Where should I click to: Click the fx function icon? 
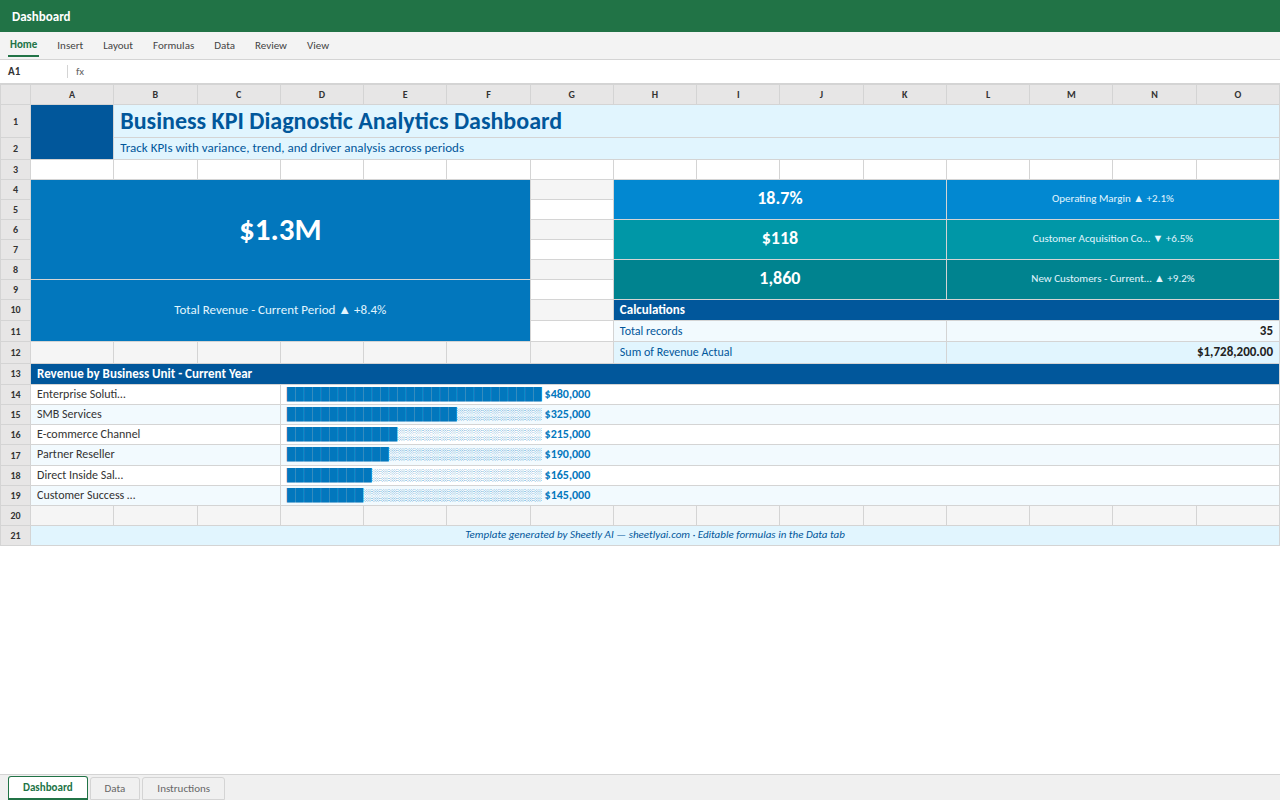click(80, 71)
